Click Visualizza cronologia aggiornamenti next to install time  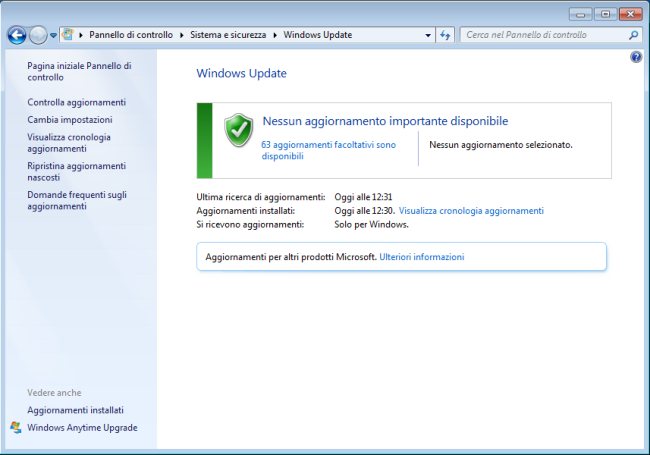(x=471, y=211)
